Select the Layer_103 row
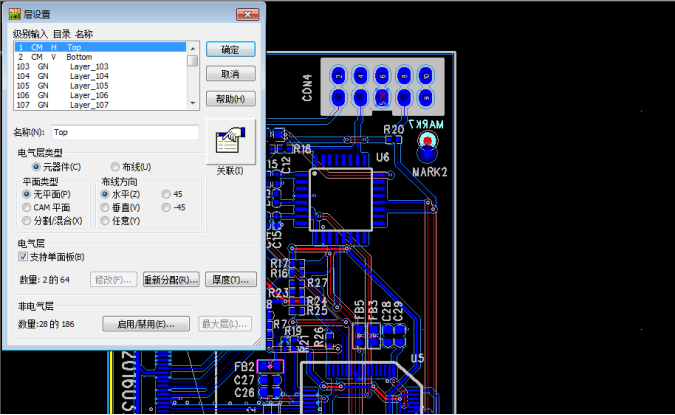Image resolution: width=675 pixels, height=415 pixels. point(101,67)
